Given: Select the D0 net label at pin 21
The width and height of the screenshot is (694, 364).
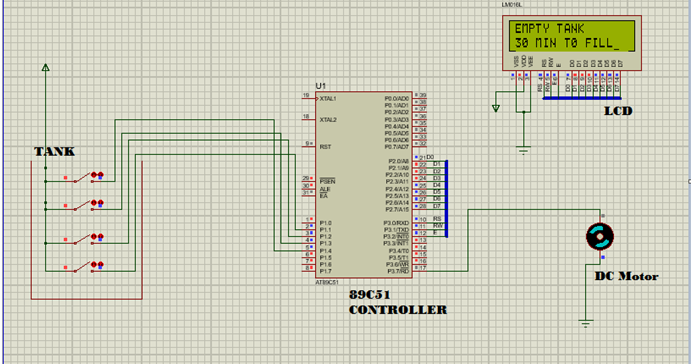Looking at the screenshot, I should point(430,157).
